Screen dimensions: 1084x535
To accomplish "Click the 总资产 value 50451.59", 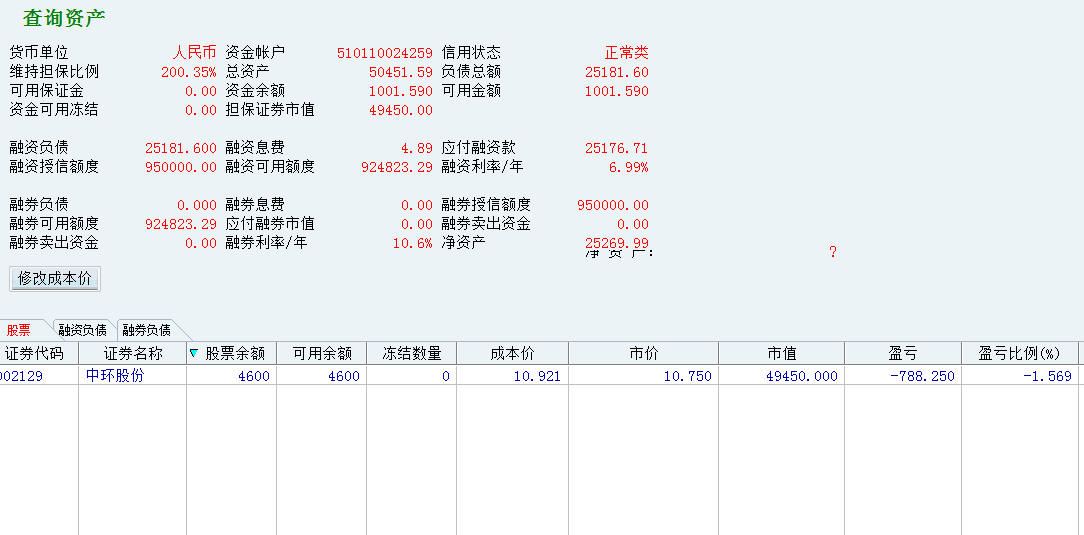I will (401, 72).
